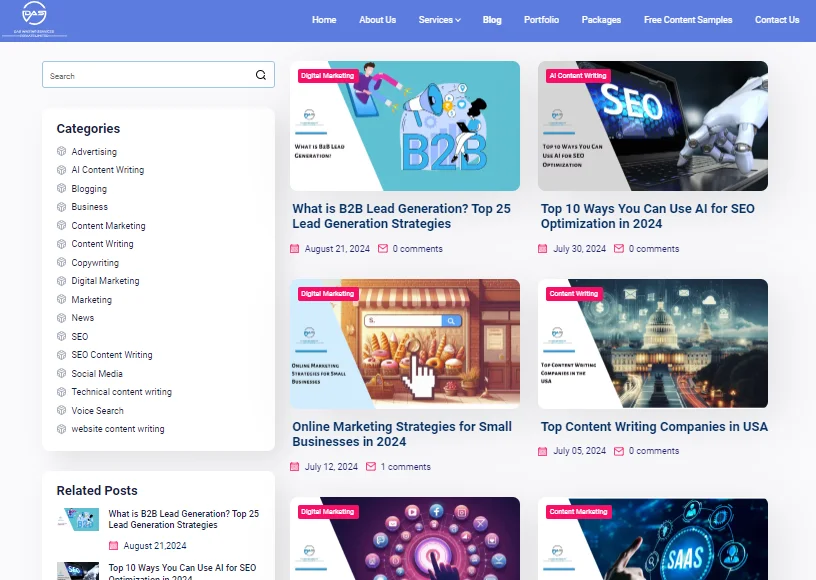Open the Blog menu item
816x580 pixels.
(492, 20)
